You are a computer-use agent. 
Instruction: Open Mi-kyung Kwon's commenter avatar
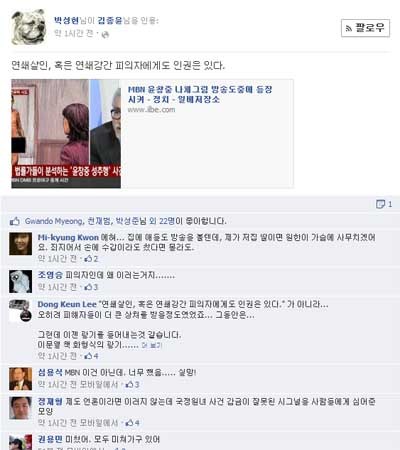[21, 244]
